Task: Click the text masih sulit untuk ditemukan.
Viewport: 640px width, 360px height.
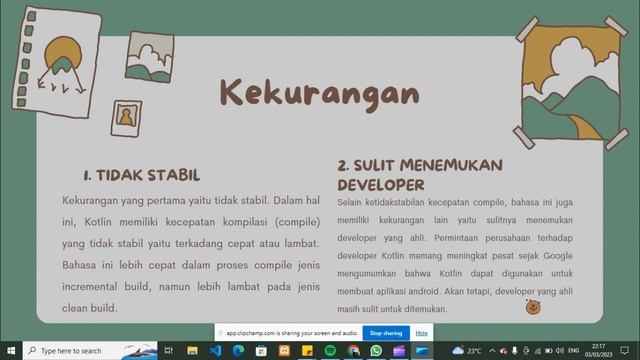Action: [392, 309]
